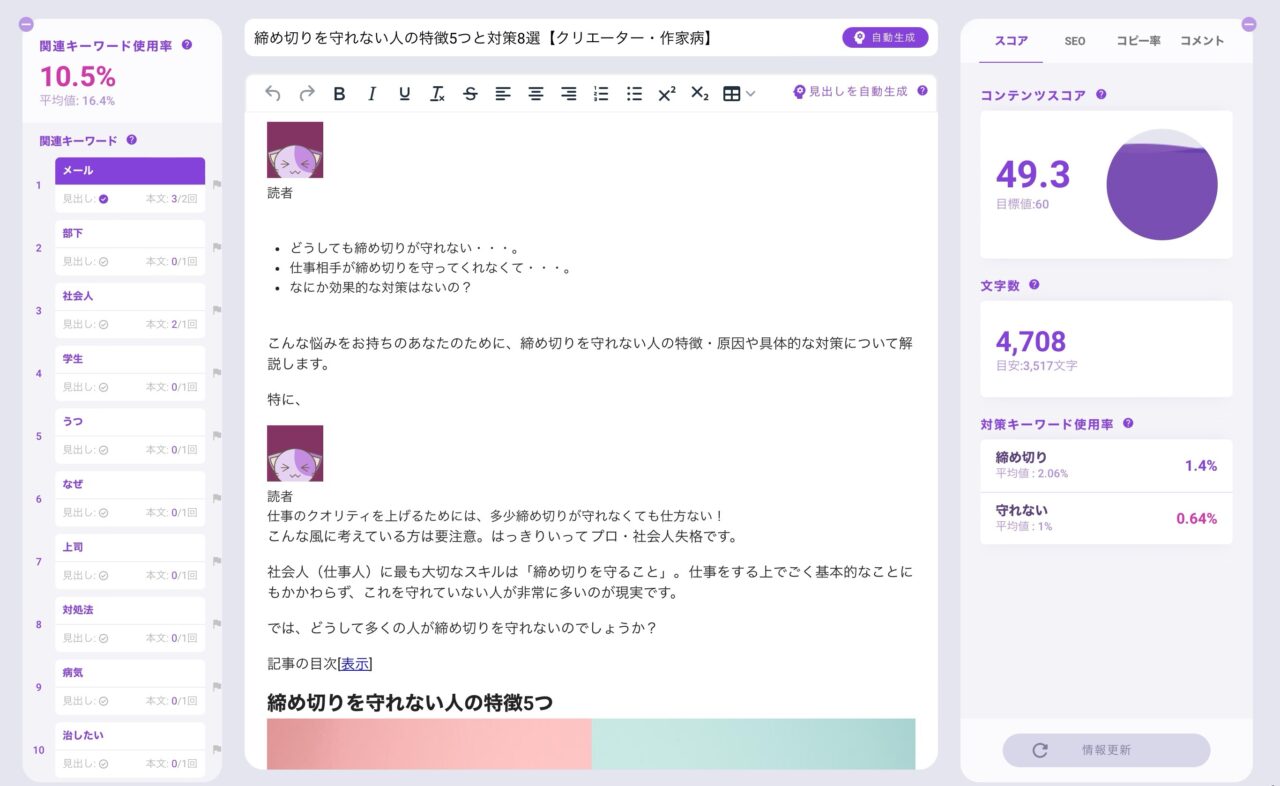This screenshot has height=786, width=1280.
Task: Open the table insert dropdown chevron
Action: click(748, 93)
